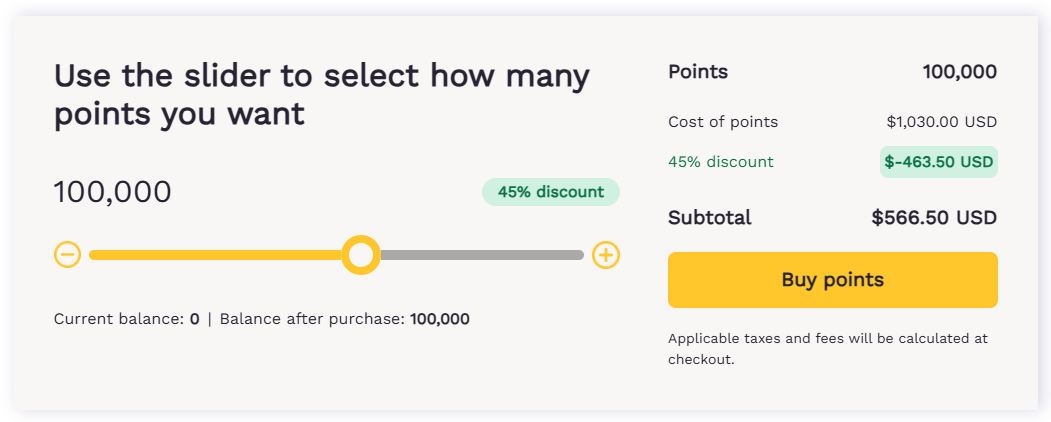Click the gray unfilled part of slider track
The image size is (1051, 422).
point(480,255)
